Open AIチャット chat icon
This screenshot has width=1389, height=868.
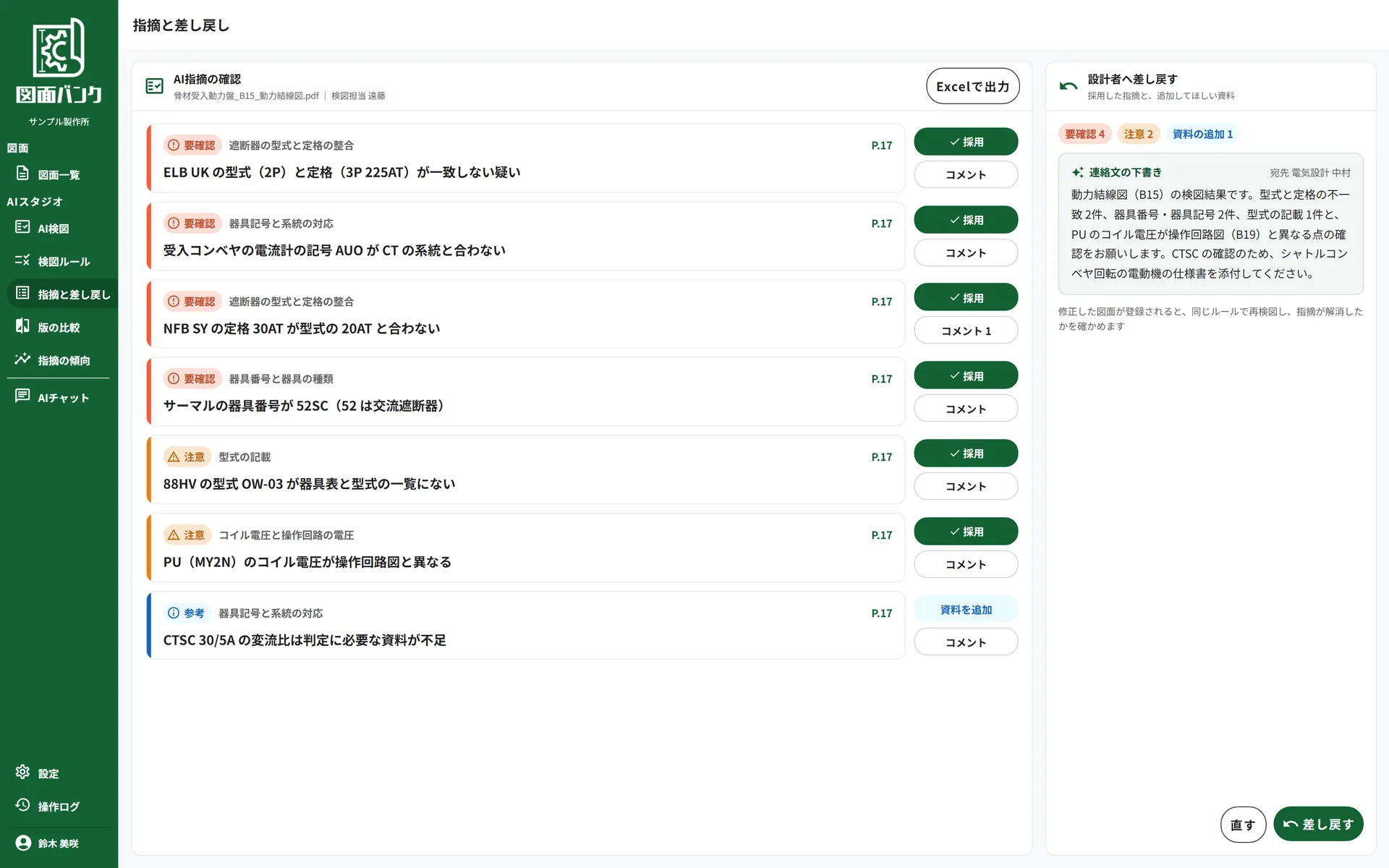point(22,396)
